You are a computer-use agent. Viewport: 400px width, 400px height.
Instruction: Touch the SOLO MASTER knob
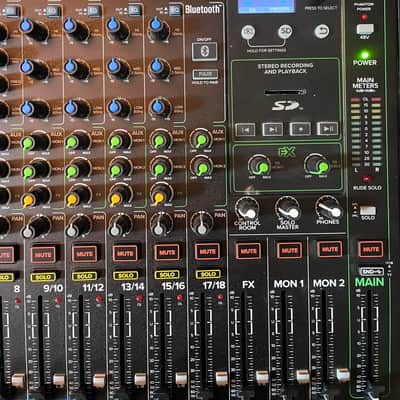tap(288, 208)
